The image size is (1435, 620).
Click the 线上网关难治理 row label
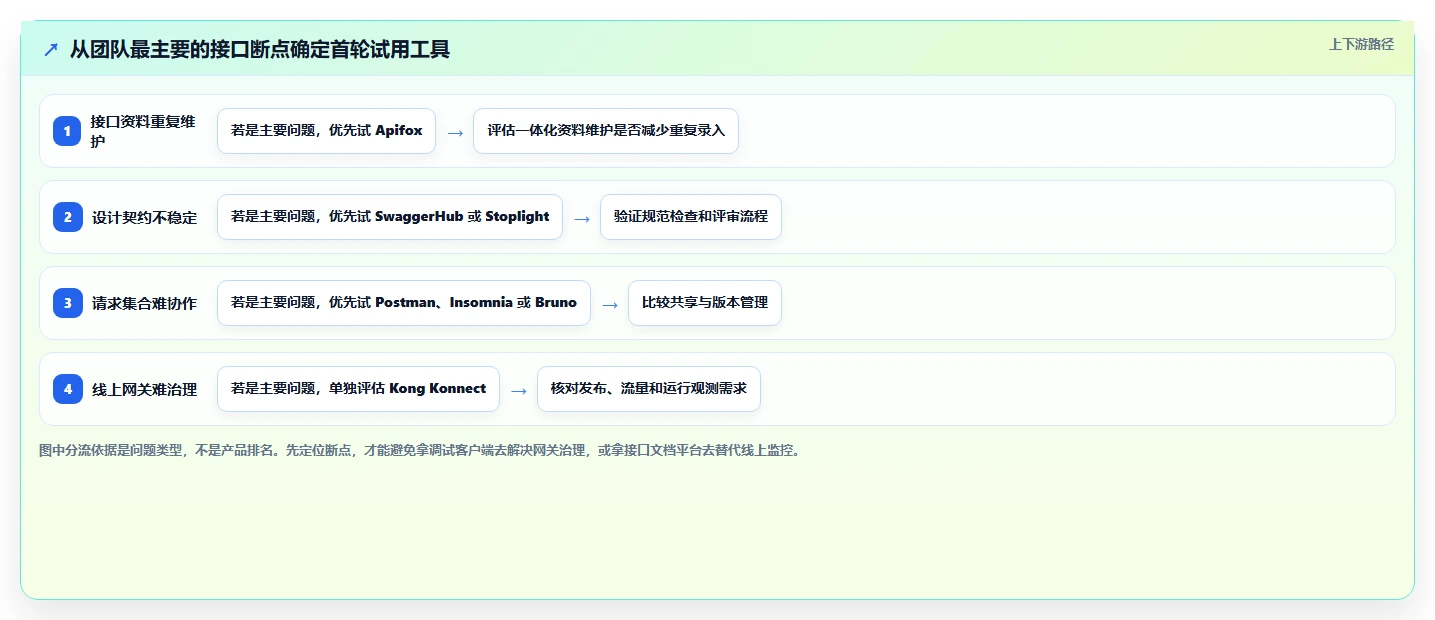[x=145, y=389]
